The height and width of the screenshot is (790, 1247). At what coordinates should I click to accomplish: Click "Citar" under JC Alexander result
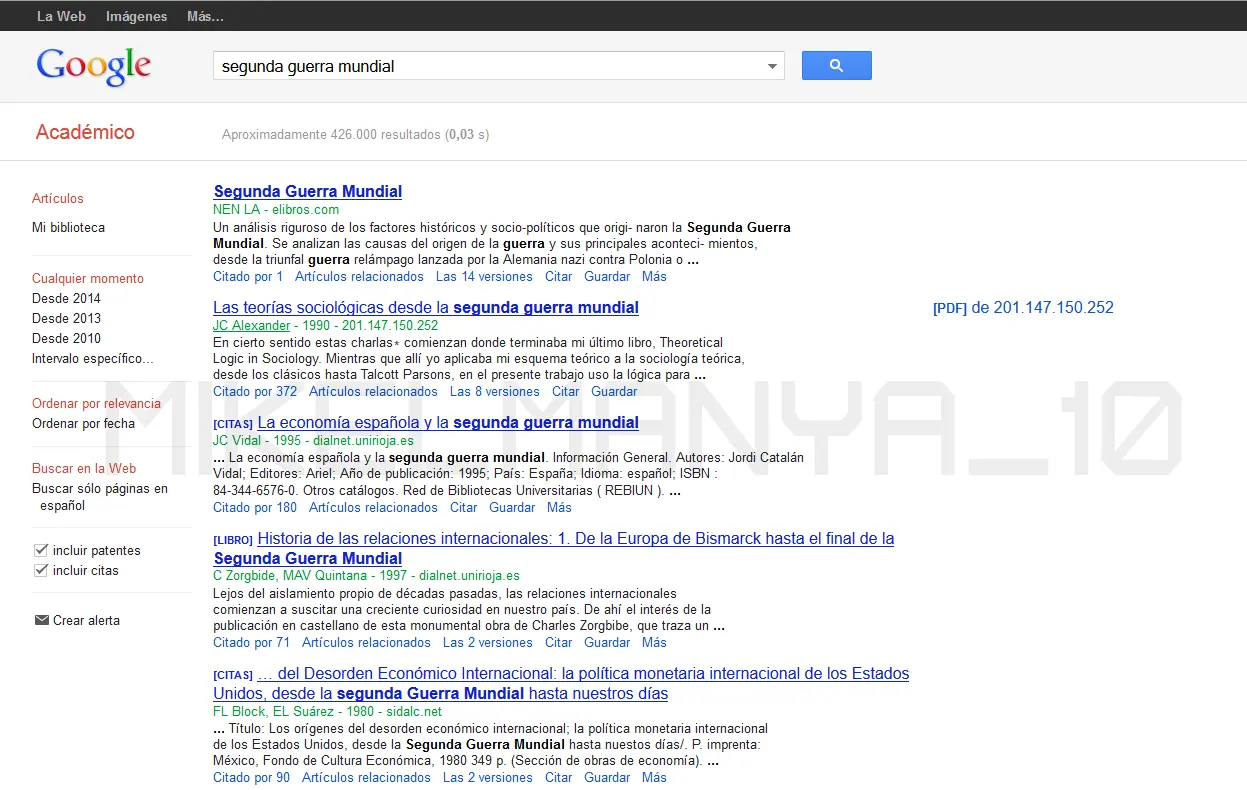click(566, 391)
